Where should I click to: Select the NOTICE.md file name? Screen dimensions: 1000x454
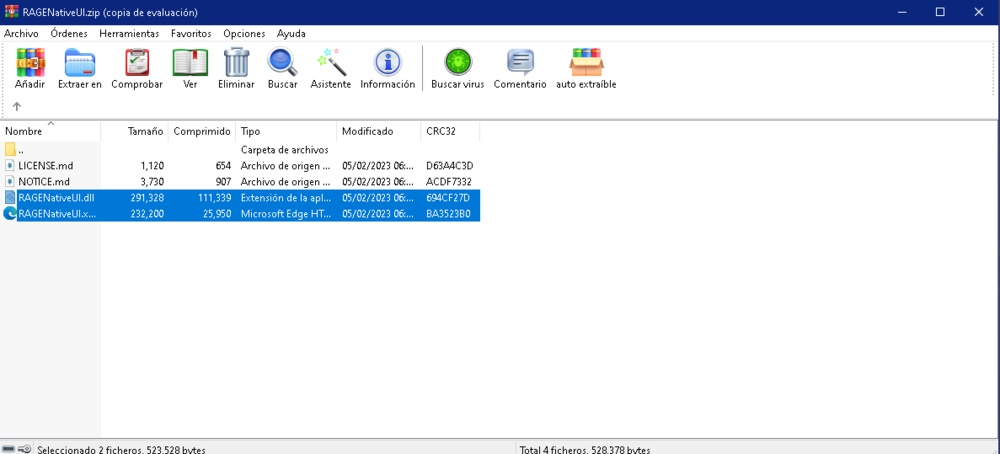pyautogui.click(x=44, y=182)
